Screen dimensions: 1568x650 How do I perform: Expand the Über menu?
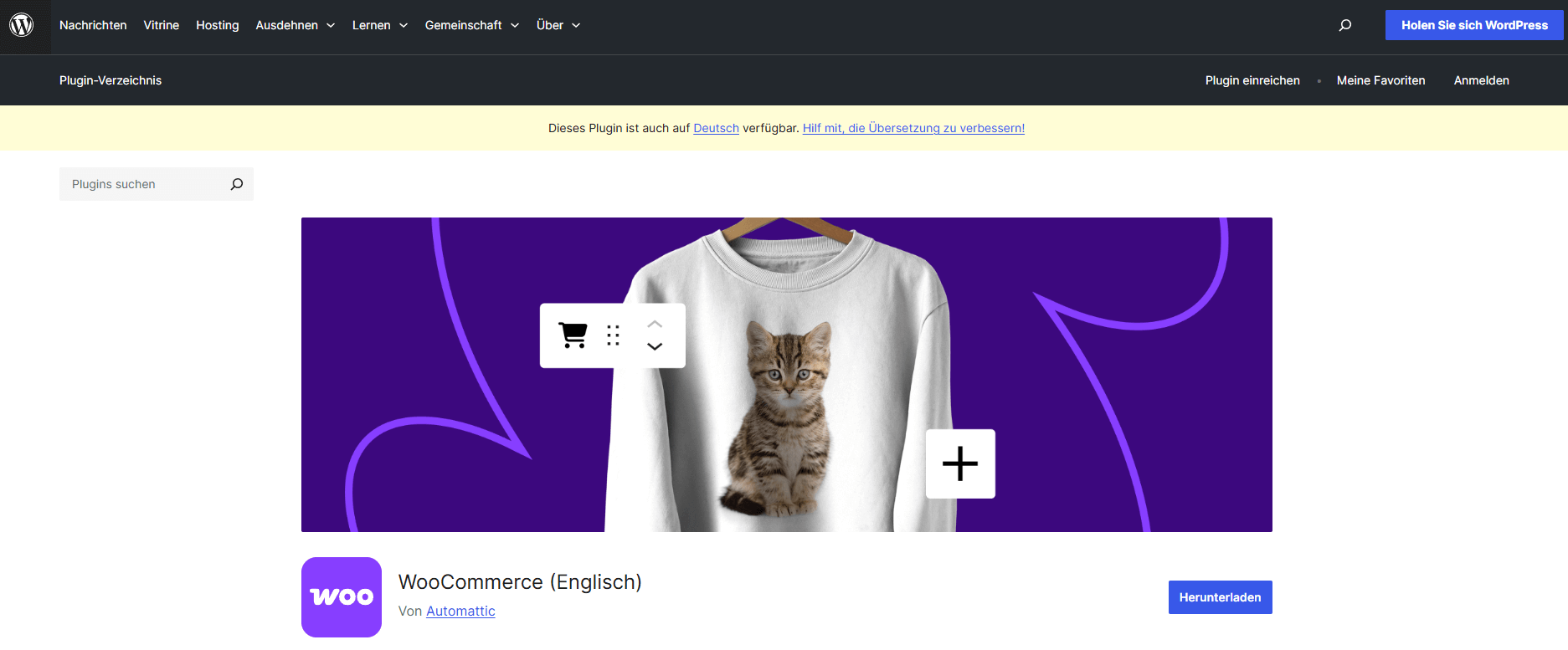click(x=558, y=25)
